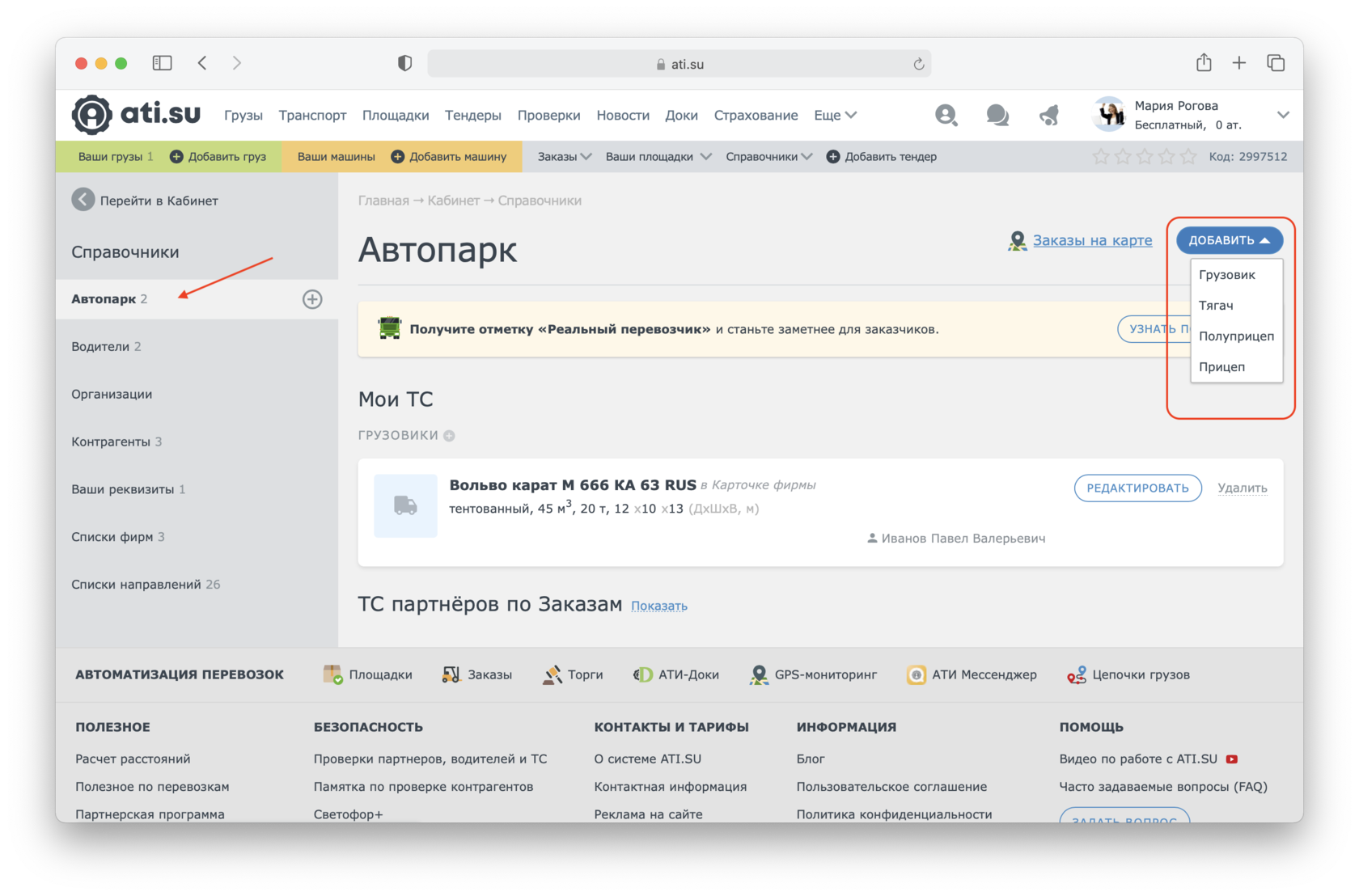
Task: Open Страхование in top navigation
Action: [x=756, y=115]
